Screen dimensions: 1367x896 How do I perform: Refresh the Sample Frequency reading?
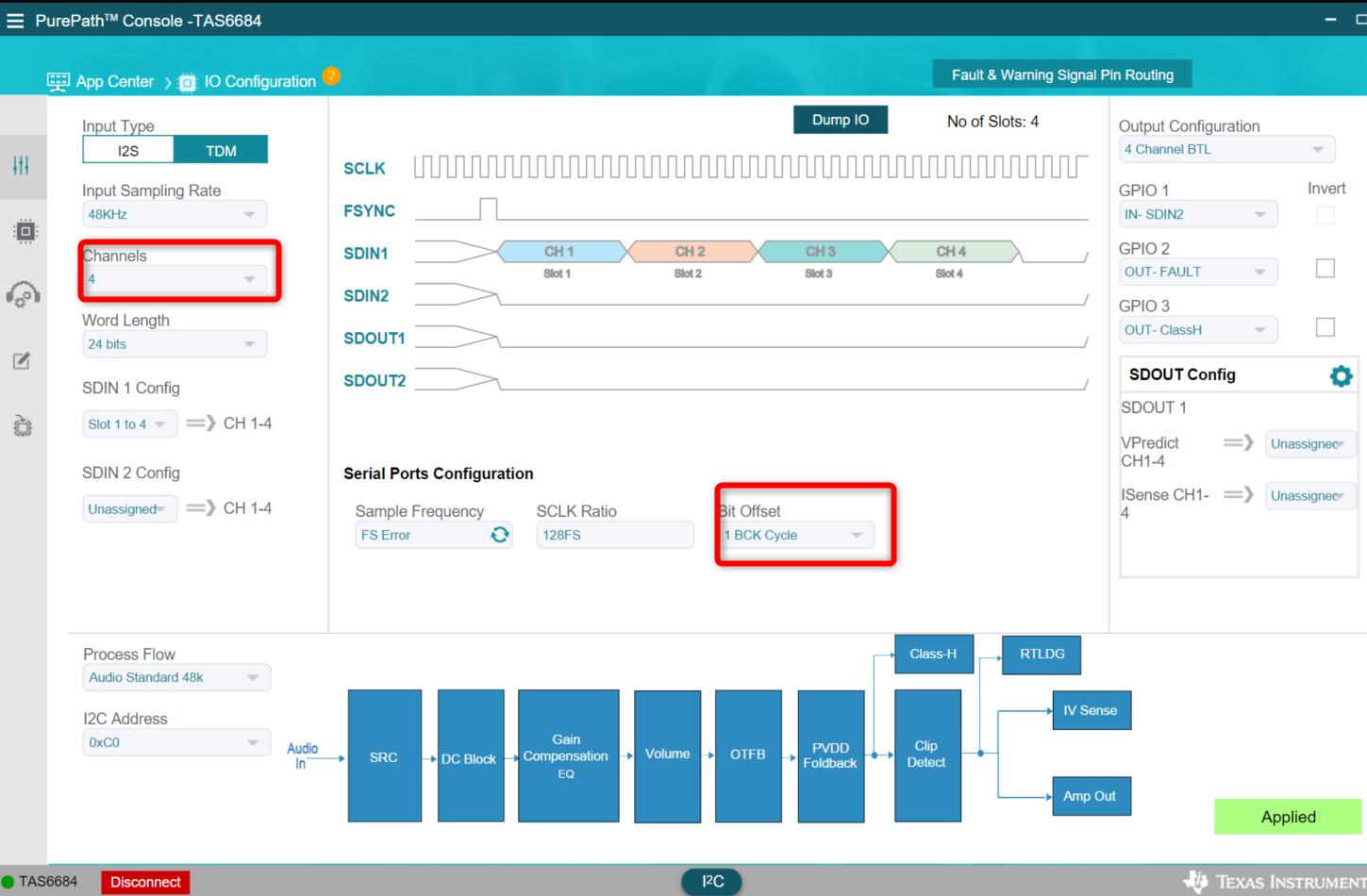tap(500, 535)
